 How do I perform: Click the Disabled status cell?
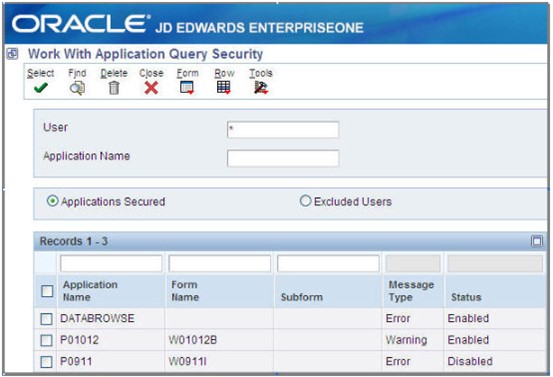click(470, 361)
